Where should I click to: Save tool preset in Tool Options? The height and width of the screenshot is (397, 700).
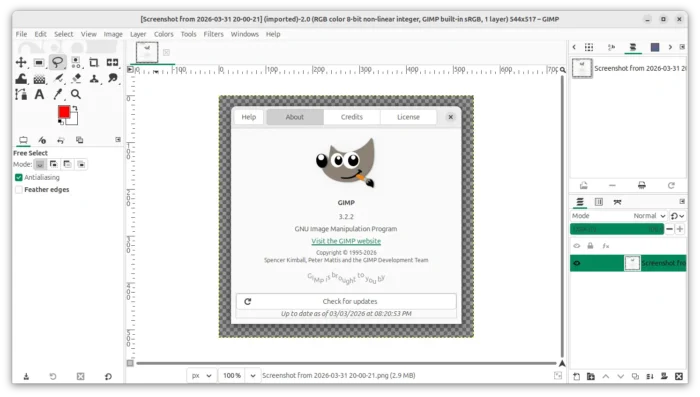[26, 376]
